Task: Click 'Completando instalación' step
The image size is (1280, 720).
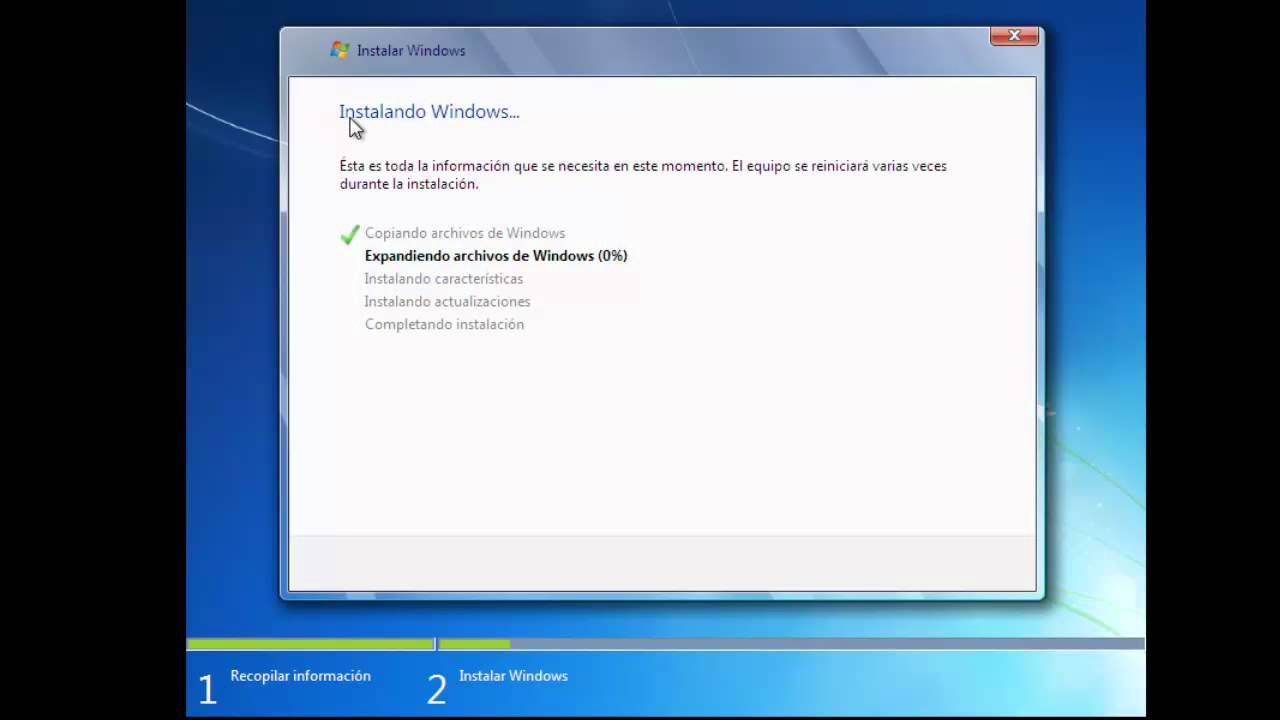Action: [x=445, y=325]
